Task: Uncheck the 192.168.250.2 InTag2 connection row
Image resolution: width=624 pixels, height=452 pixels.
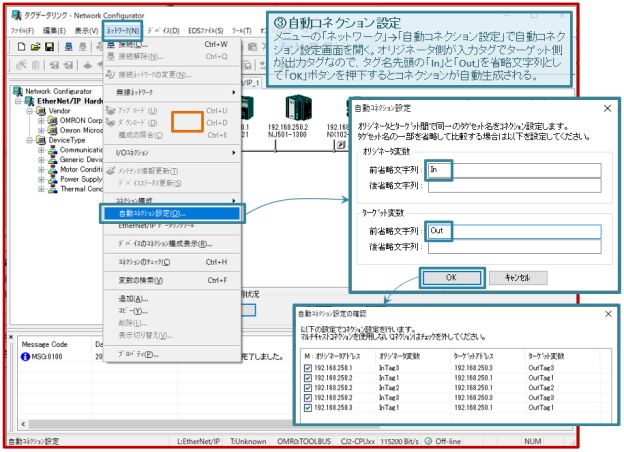Action: click(308, 388)
